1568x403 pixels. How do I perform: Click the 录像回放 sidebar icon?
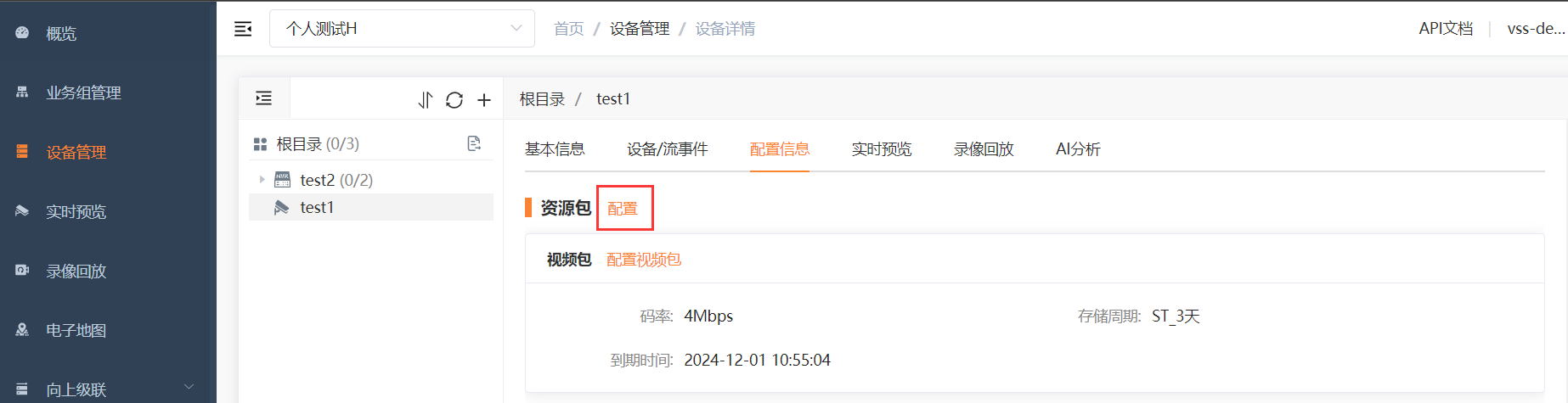coord(22,271)
